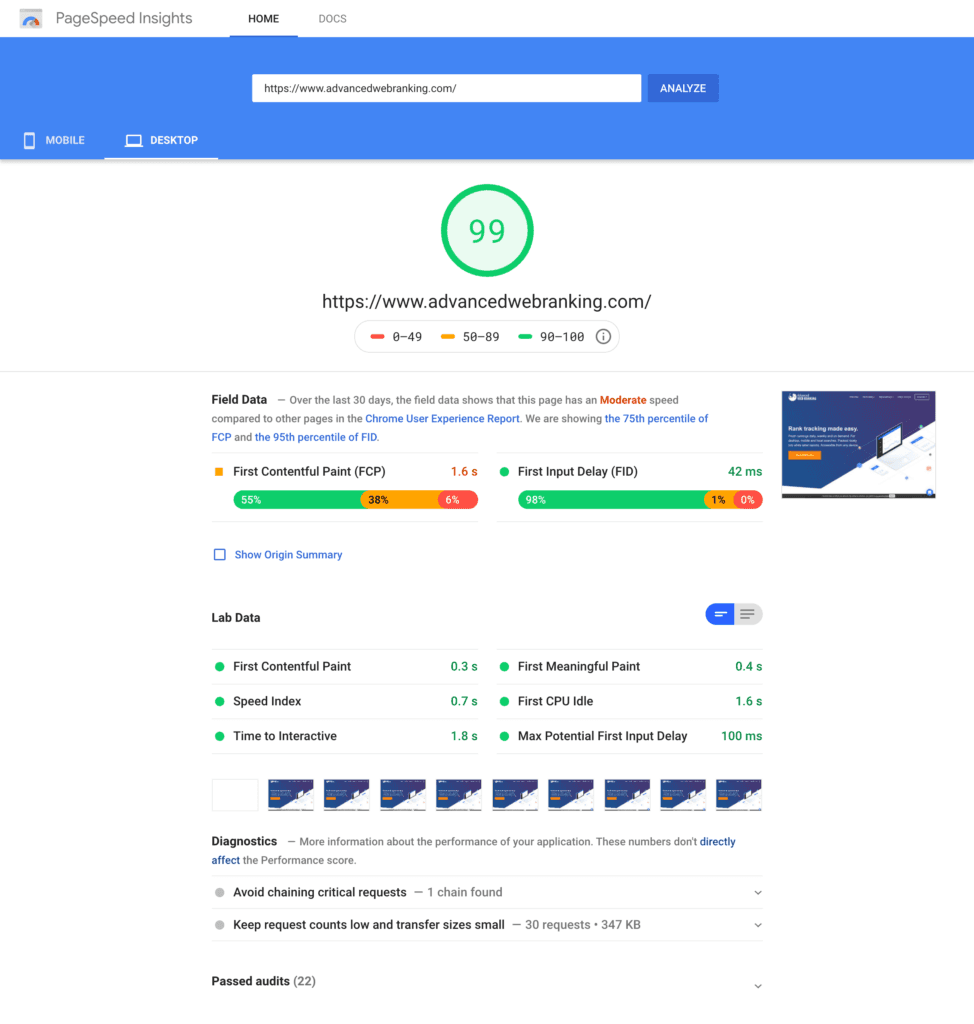Screen dimensions: 974x1024
Task: Open the DOCS tab
Action: point(333,19)
